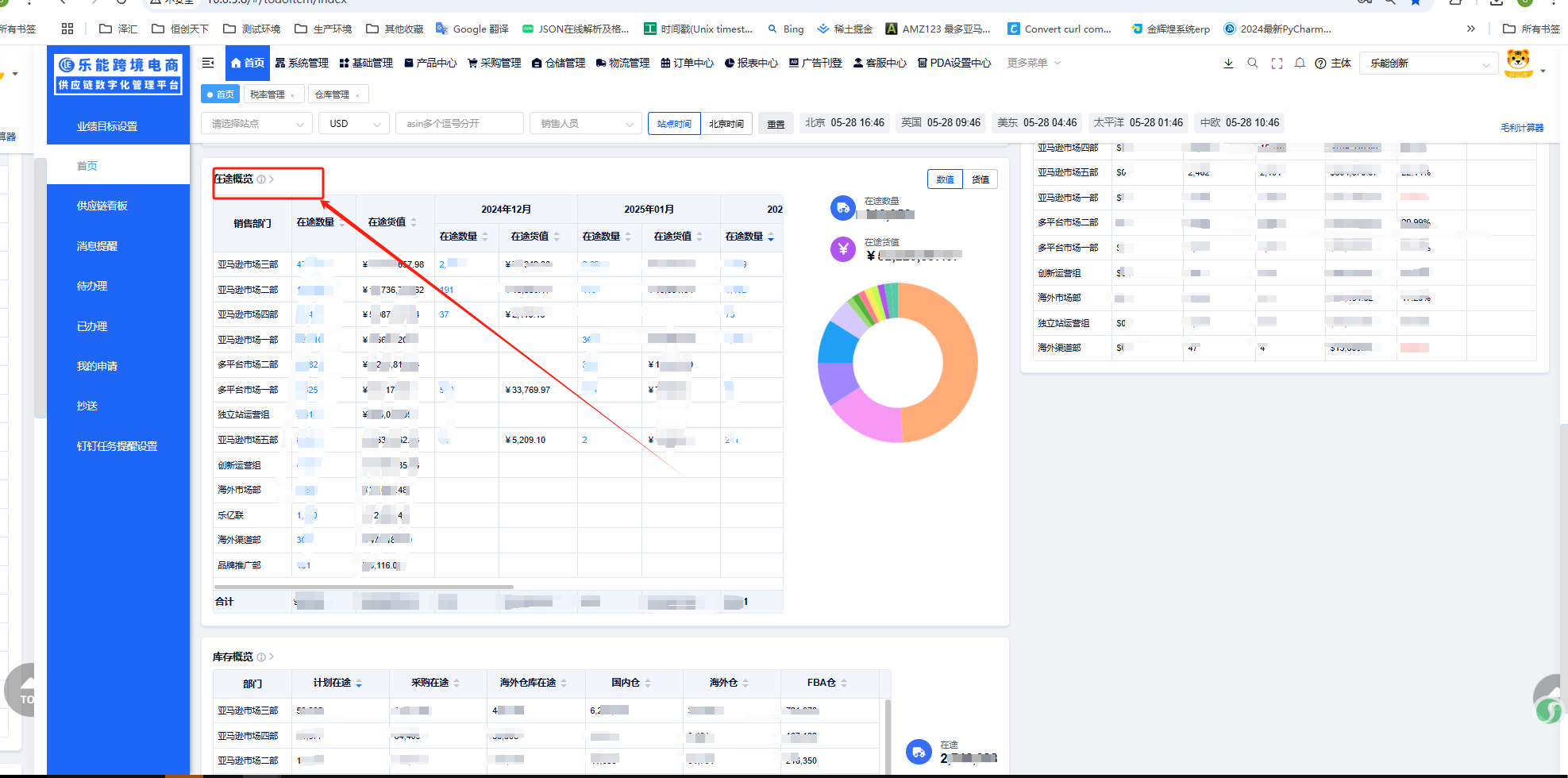This screenshot has height=778, width=1568.
Task: Expand the USD currency dropdown
Action: tap(354, 124)
